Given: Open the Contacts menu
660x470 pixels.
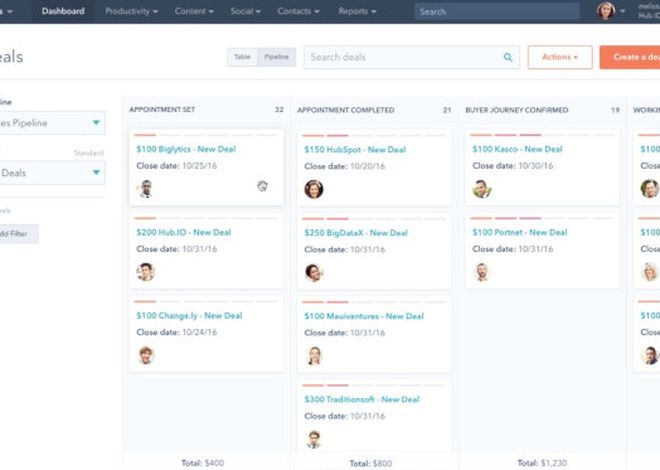Looking at the screenshot, I should click(298, 11).
